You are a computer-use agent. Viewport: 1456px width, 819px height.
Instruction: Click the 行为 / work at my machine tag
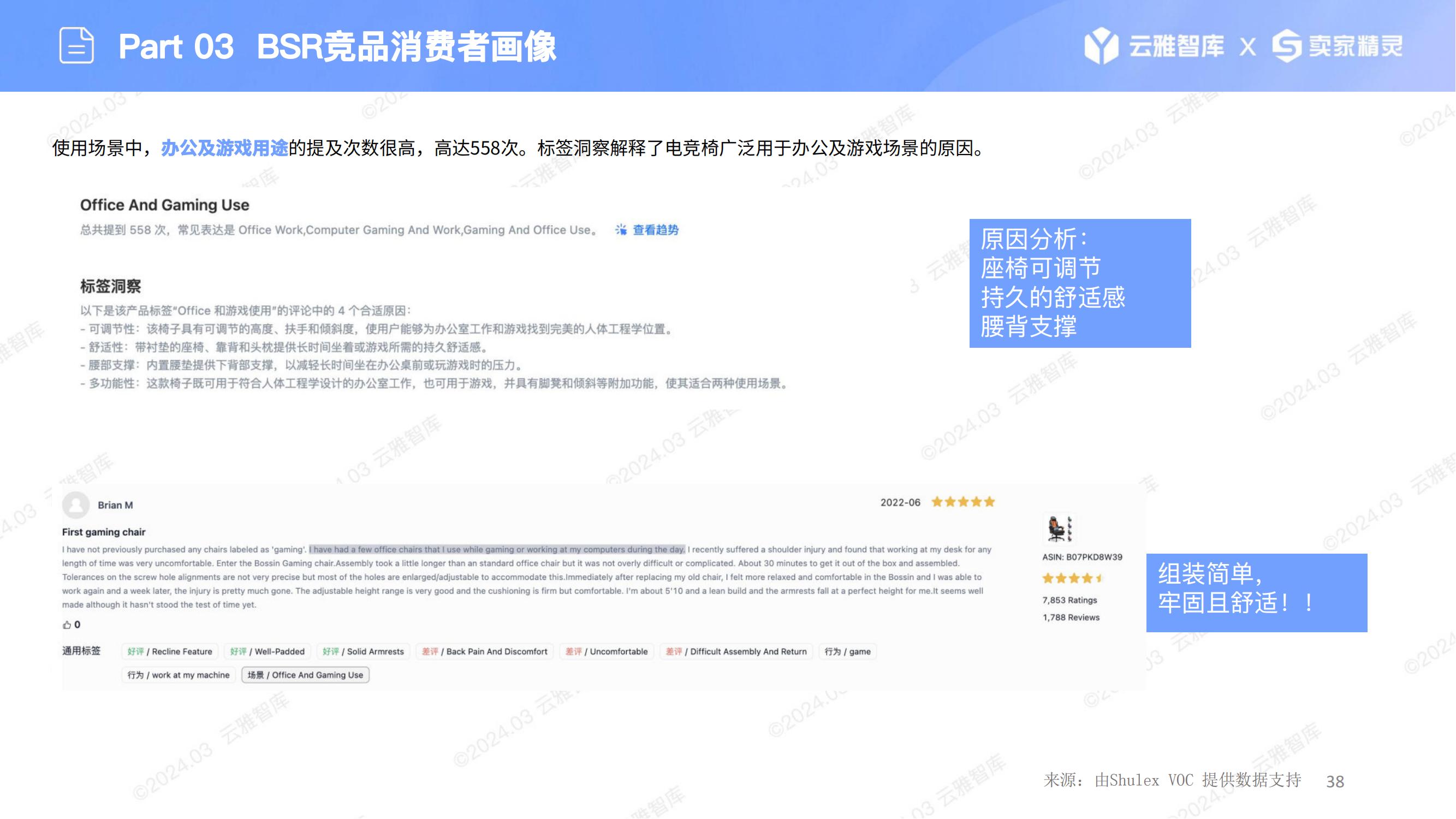178,675
